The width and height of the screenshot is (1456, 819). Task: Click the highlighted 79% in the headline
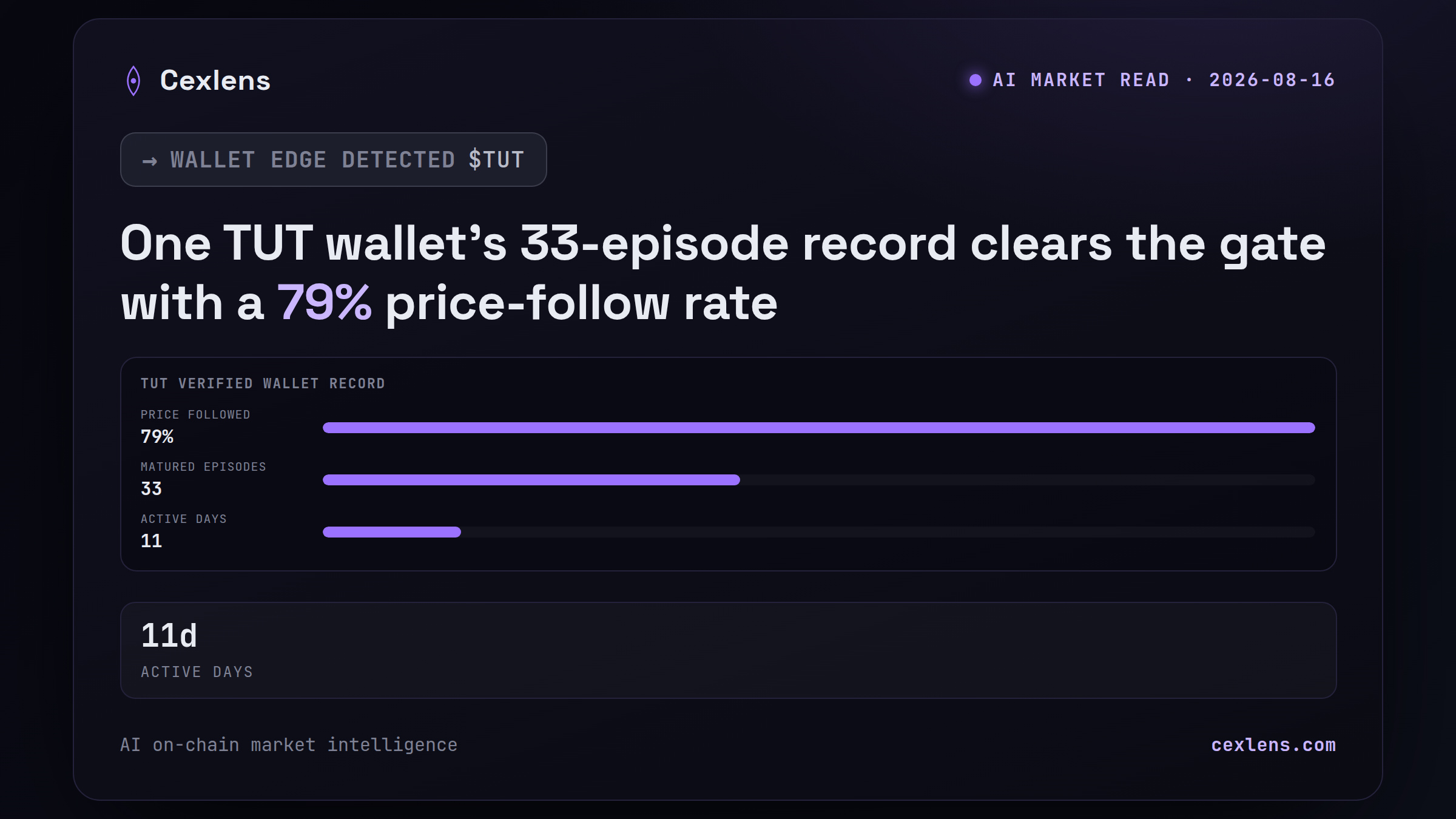click(325, 303)
